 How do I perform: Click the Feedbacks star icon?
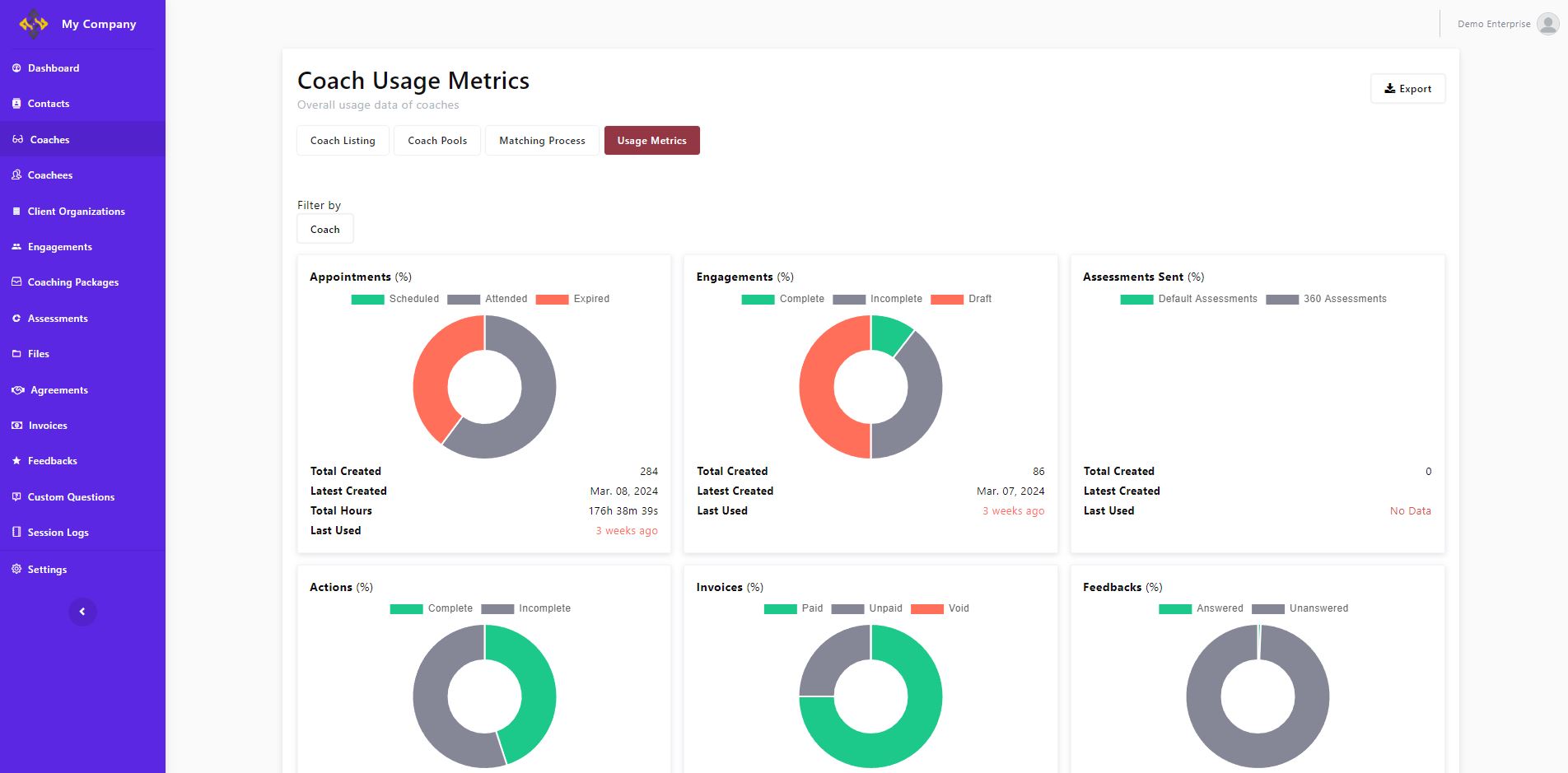click(x=16, y=461)
